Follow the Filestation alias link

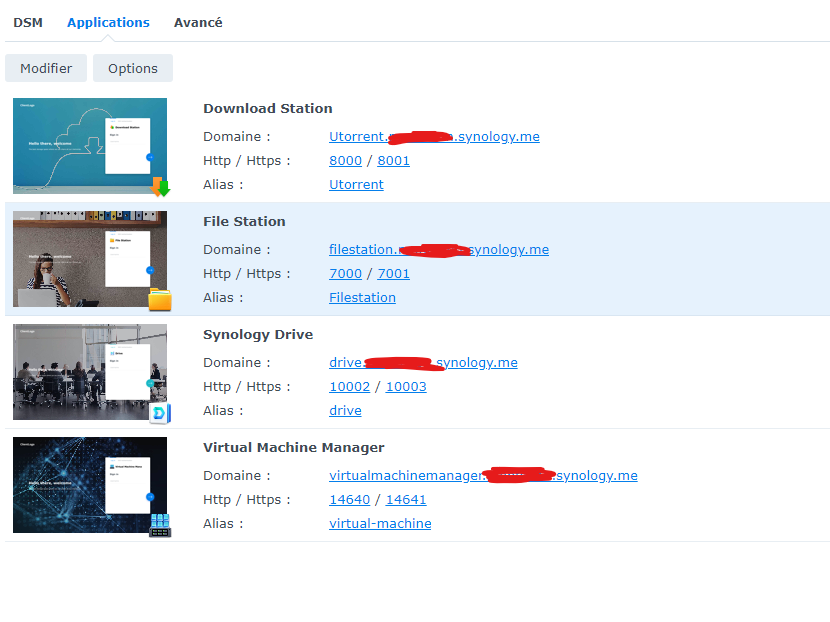[x=362, y=298]
